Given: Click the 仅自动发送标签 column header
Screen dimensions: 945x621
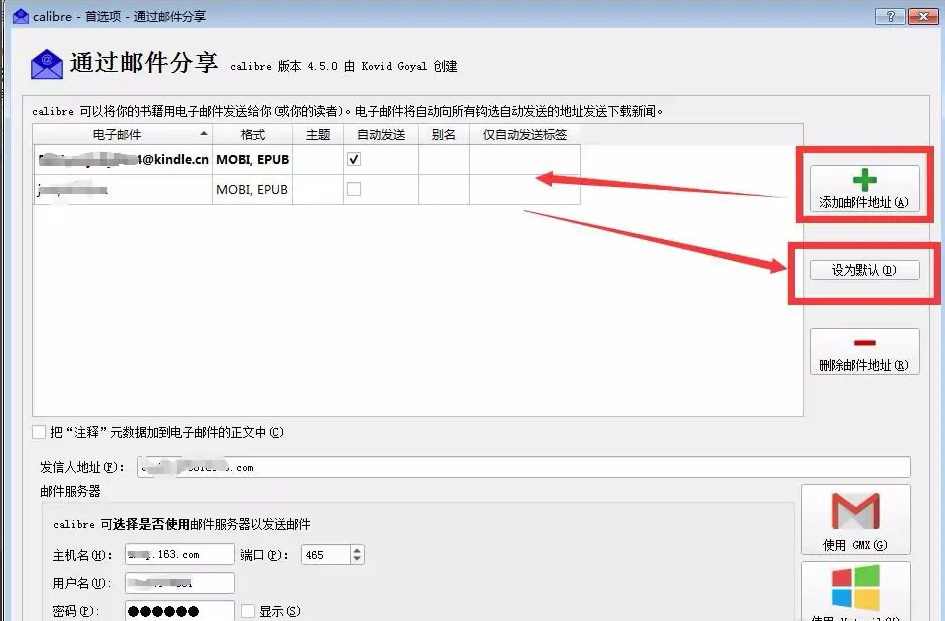Looking at the screenshot, I should coord(525,134).
